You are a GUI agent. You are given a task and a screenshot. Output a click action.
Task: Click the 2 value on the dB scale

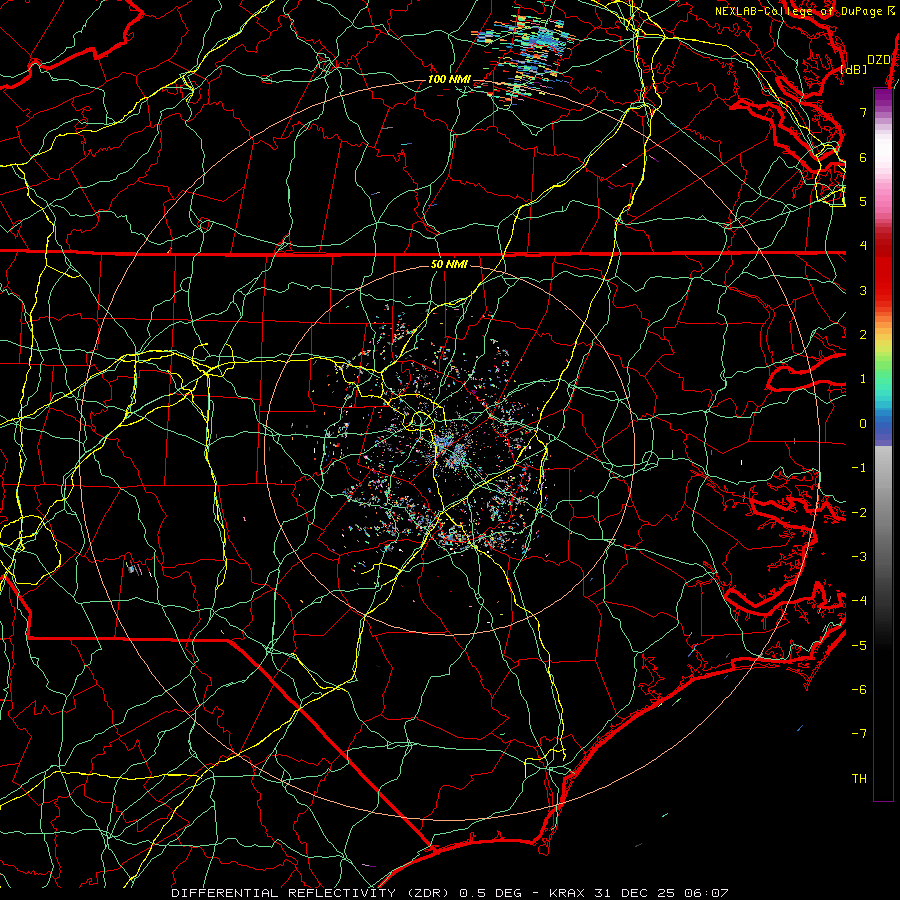(863, 335)
